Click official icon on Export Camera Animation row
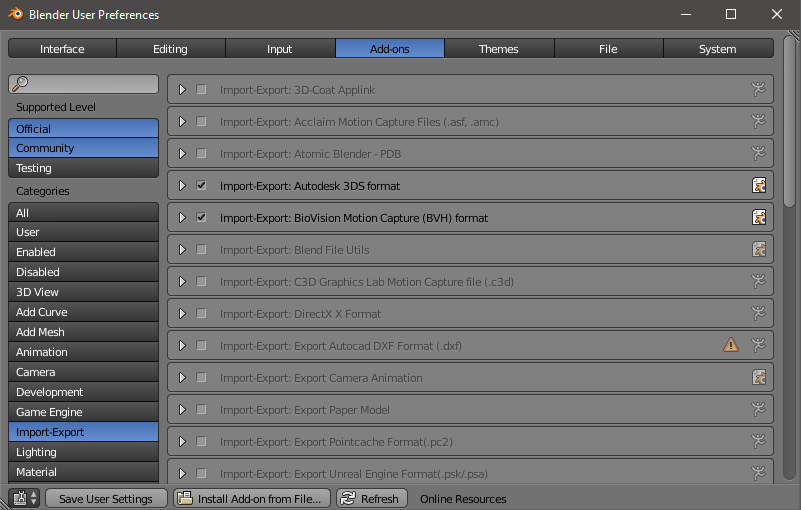The height and width of the screenshot is (510, 801). click(759, 378)
